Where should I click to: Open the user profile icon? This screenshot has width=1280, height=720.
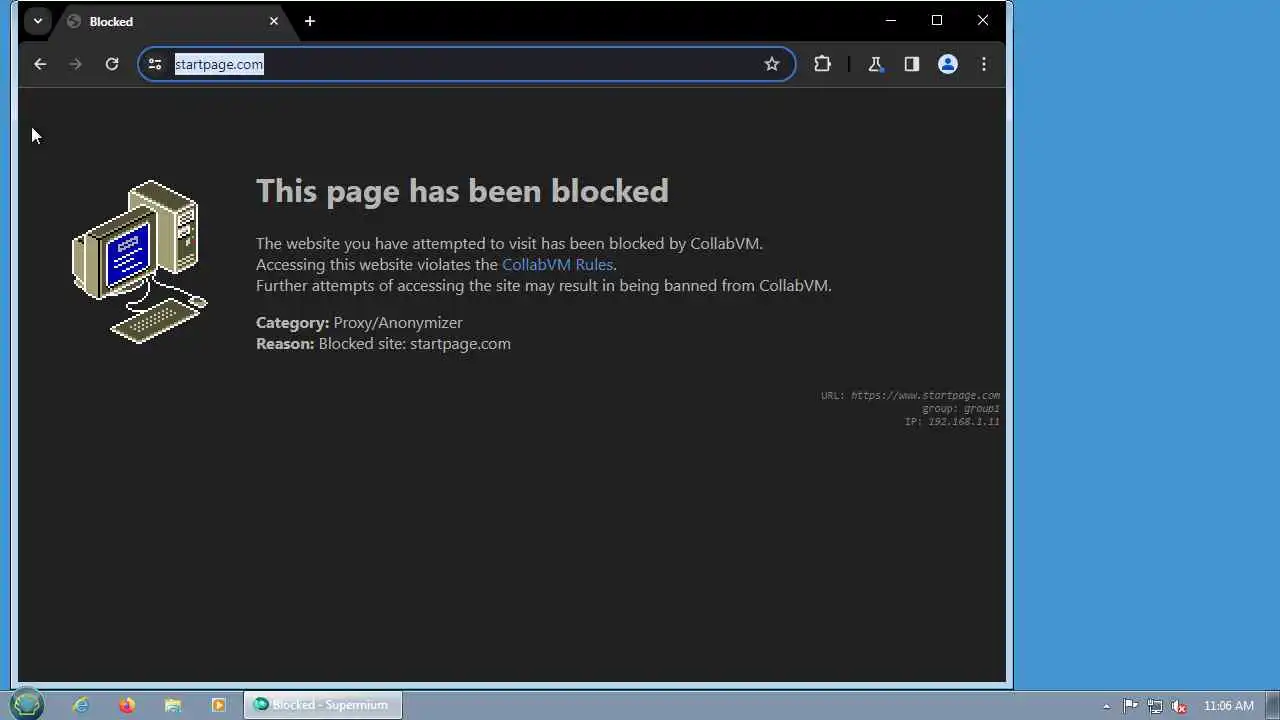[948, 64]
